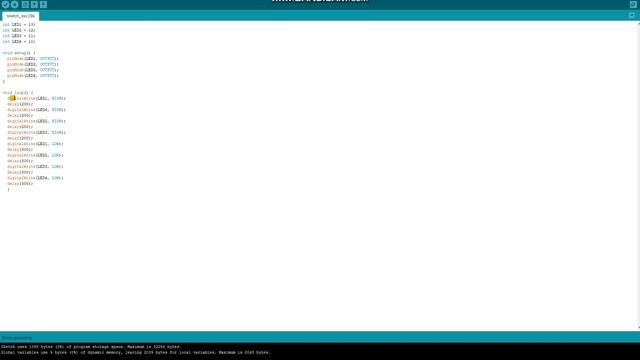Image resolution: width=640 pixels, height=360 pixels.
Task: Click the 'Global variables use' console line
Action: (x=136, y=353)
